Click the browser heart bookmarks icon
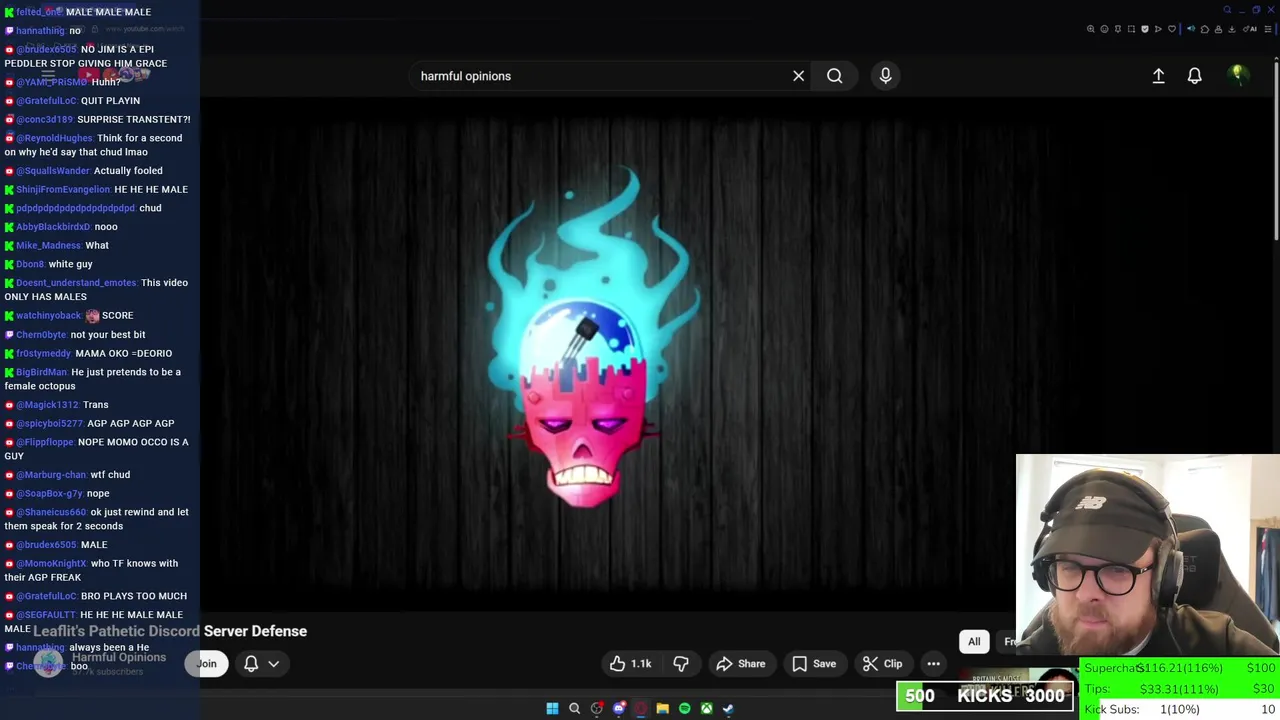Viewport: 1280px width, 720px height. tap(1172, 29)
